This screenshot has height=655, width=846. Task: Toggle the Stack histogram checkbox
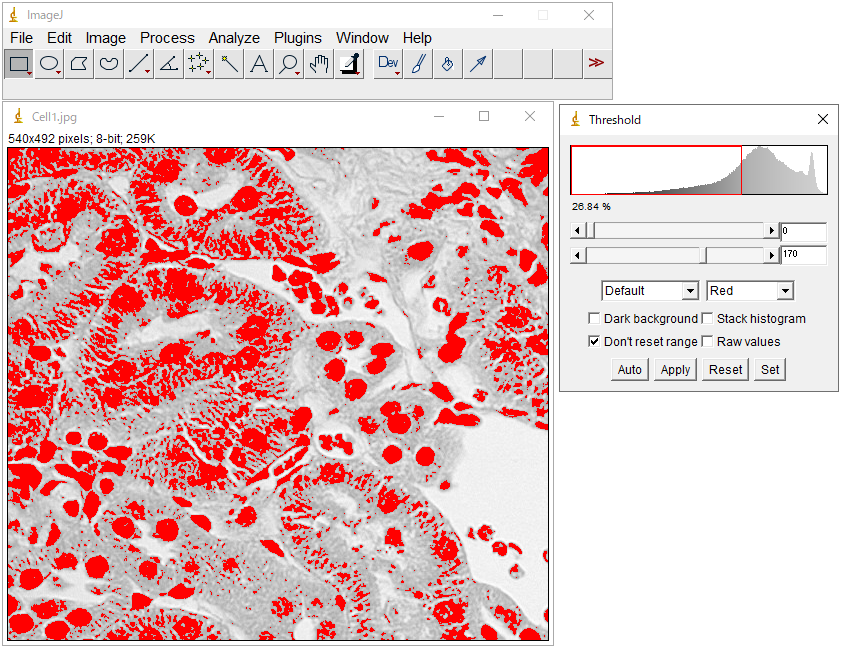[x=707, y=319]
